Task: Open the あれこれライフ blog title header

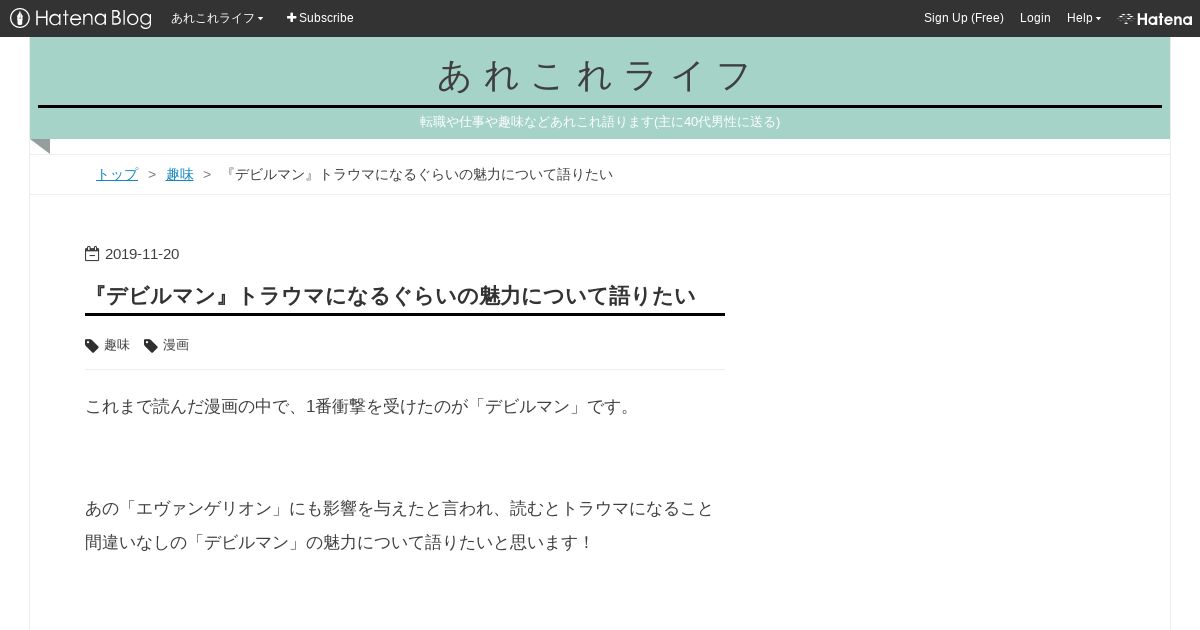Action: click(x=597, y=75)
